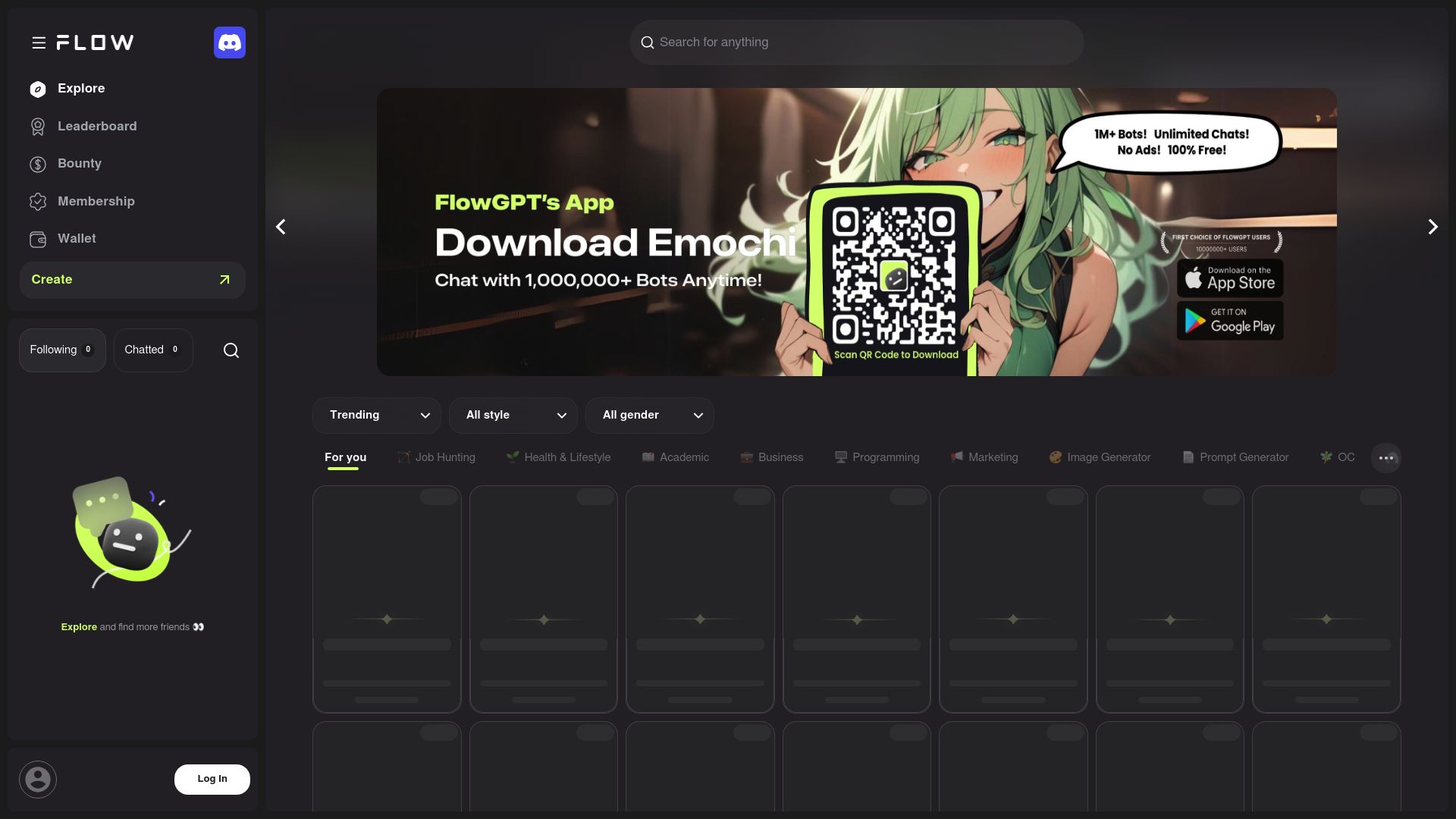Click the profile avatar at bottom left
The width and height of the screenshot is (1456, 819).
(x=37, y=779)
